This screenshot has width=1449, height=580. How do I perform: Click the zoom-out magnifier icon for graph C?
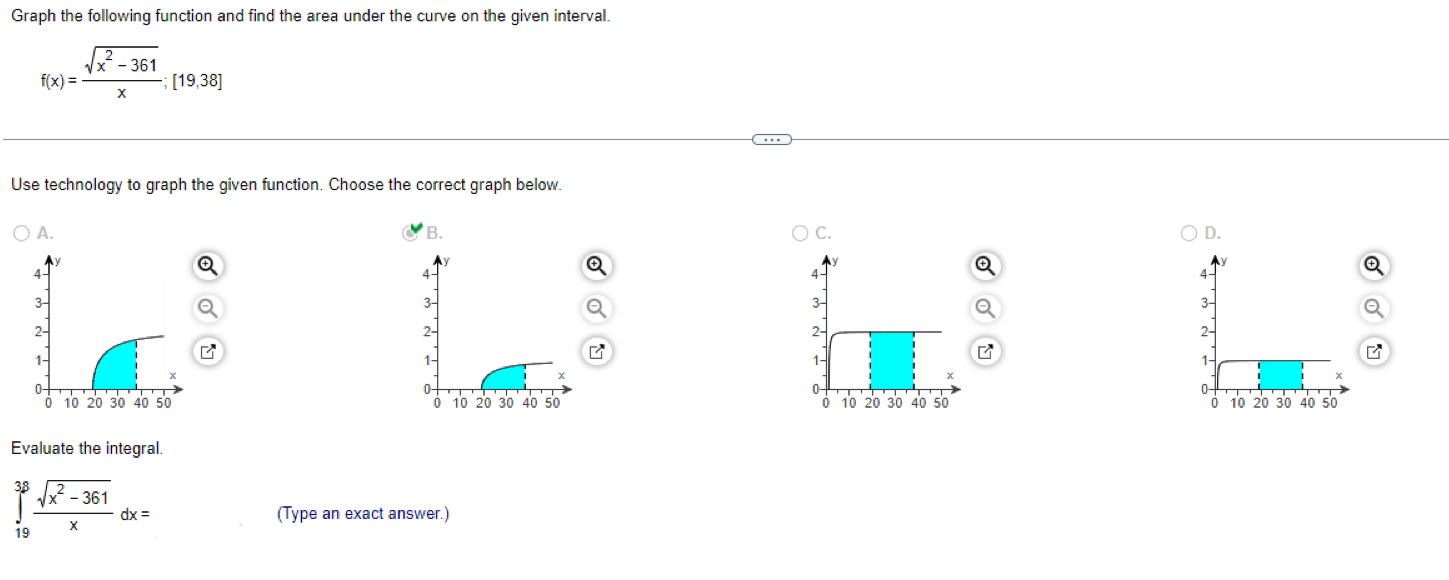(x=984, y=309)
